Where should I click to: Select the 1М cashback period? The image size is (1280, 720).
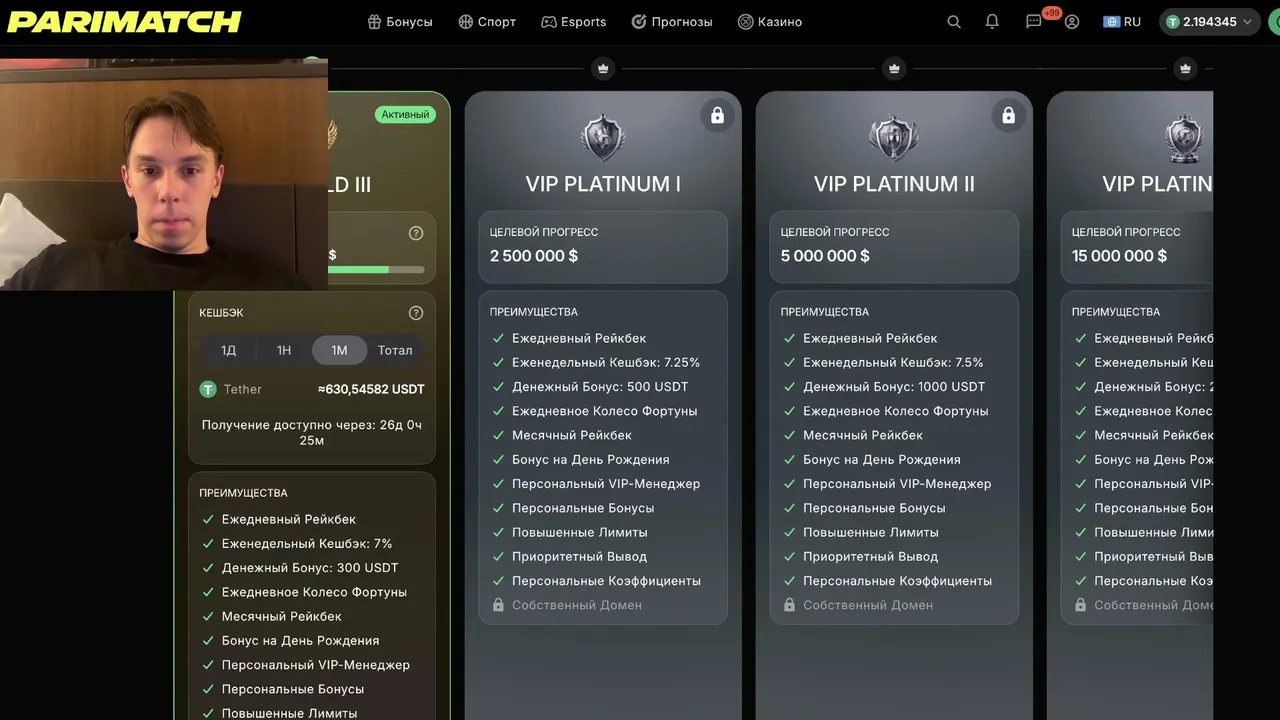(339, 350)
